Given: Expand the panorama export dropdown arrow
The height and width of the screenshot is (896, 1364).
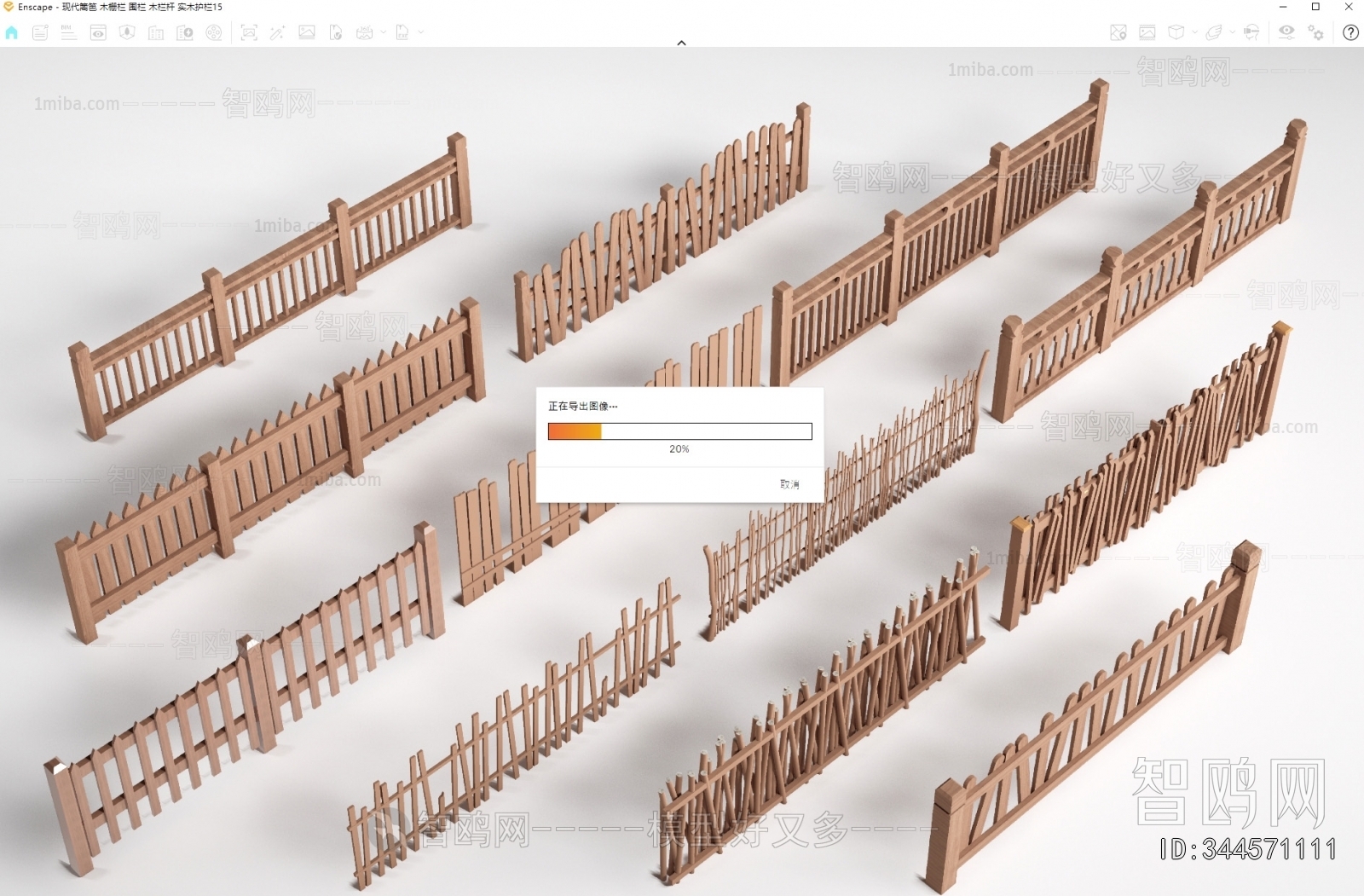Looking at the screenshot, I should click(x=384, y=33).
